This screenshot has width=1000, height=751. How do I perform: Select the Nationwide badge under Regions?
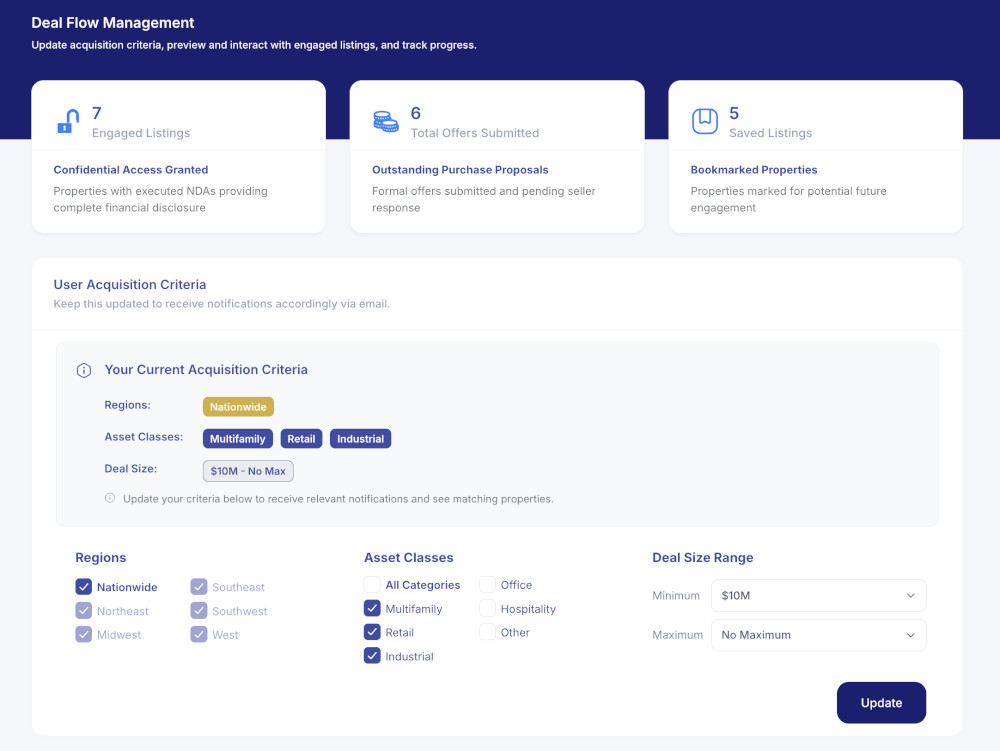[x=238, y=406]
